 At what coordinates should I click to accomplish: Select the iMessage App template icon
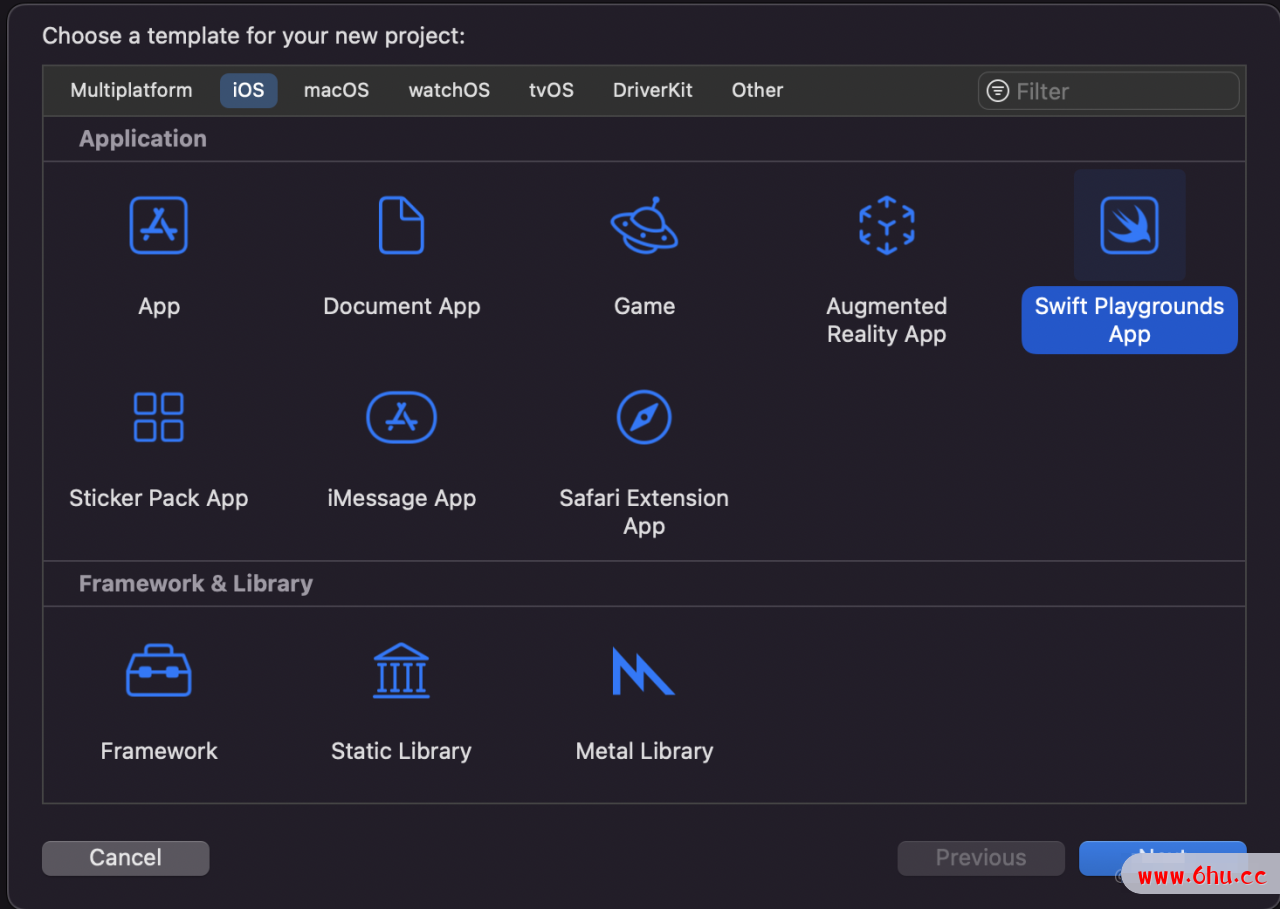[401, 417]
